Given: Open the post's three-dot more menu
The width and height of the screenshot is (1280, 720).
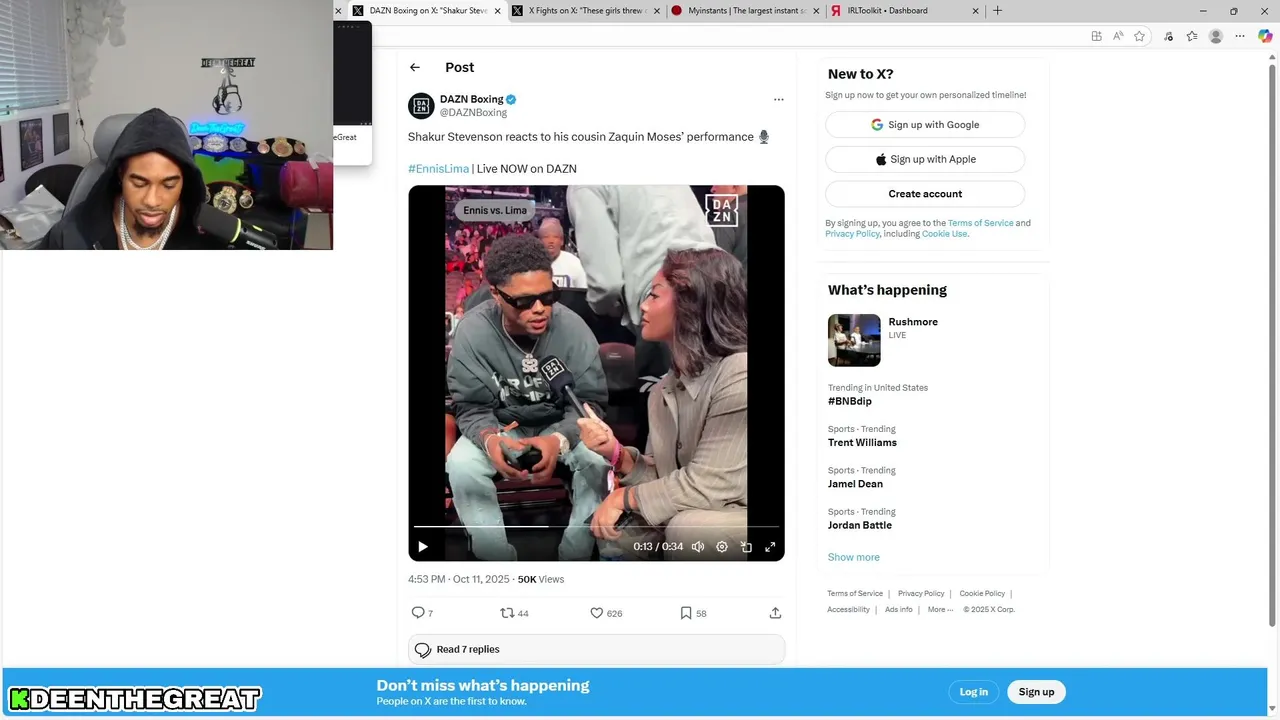Looking at the screenshot, I should [x=778, y=99].
